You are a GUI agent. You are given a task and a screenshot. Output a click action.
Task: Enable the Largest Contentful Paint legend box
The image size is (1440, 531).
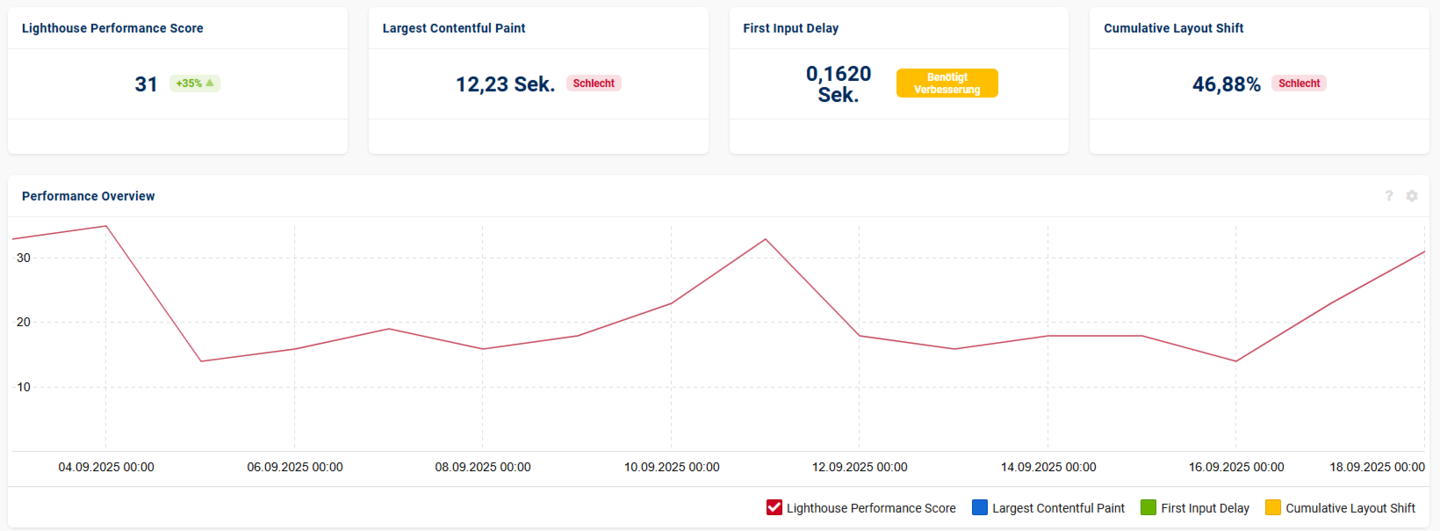[x=980, y=508]
